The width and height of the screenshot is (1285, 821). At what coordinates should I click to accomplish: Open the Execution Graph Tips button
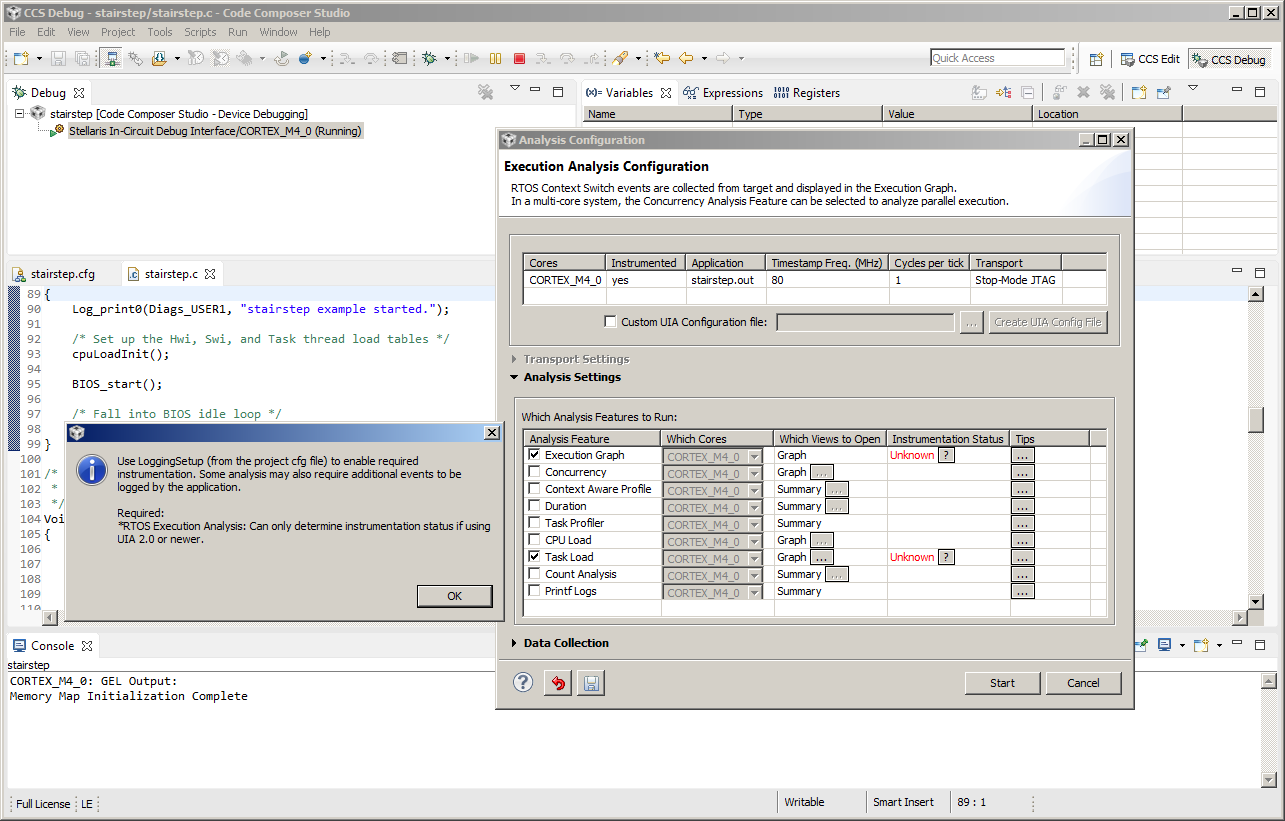(x=1022, y=455)
